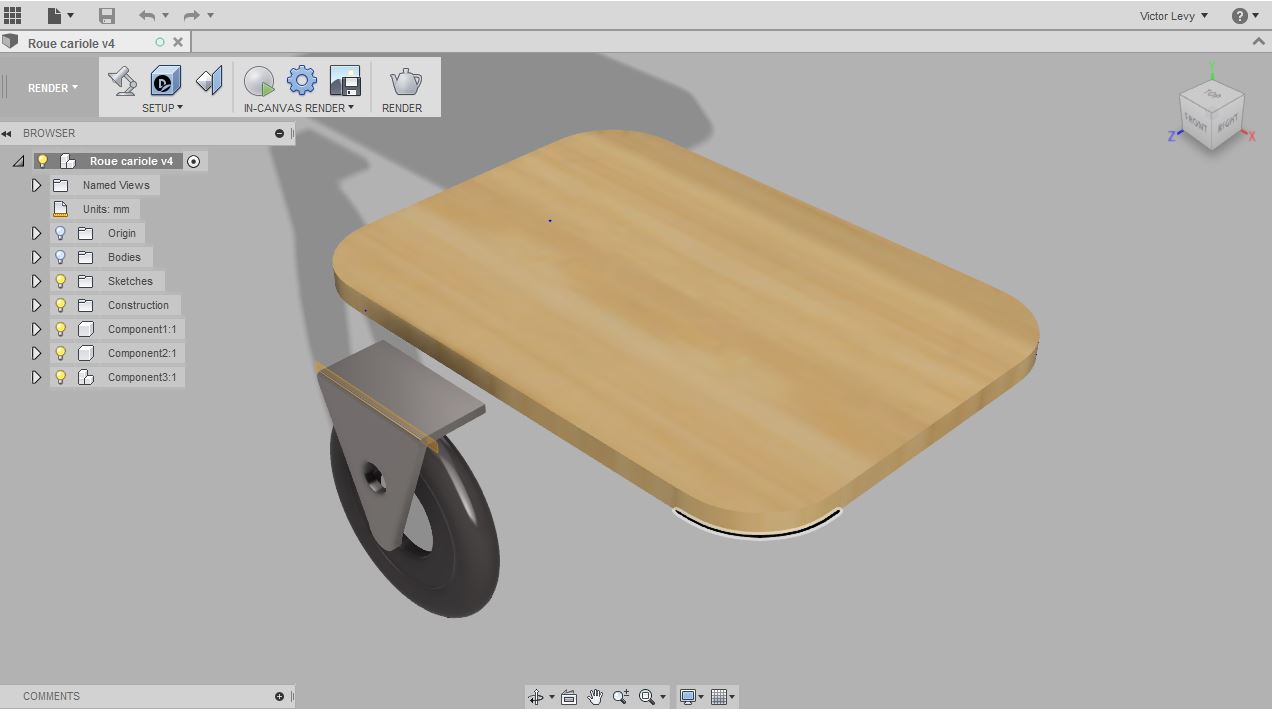This screenshot has width=1272, height=709.
Task: Expand the Bodies folder
Action: point(36,257)
